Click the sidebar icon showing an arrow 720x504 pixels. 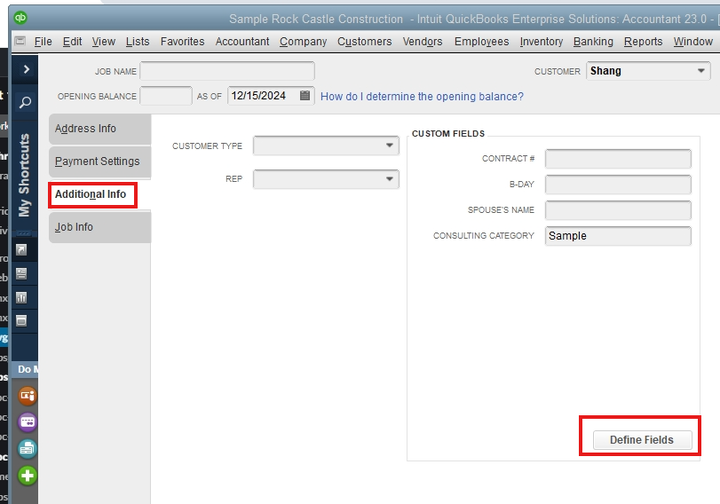(x=21, y=250)
